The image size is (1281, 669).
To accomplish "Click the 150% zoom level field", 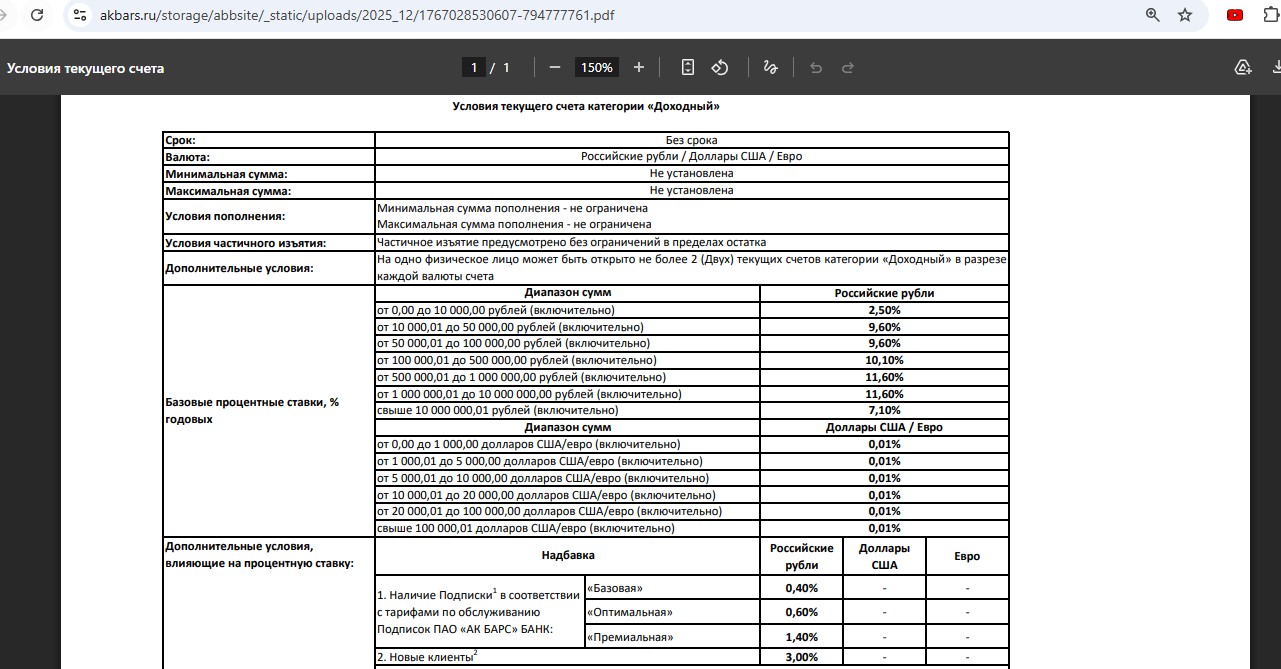I will click(597, 67).
